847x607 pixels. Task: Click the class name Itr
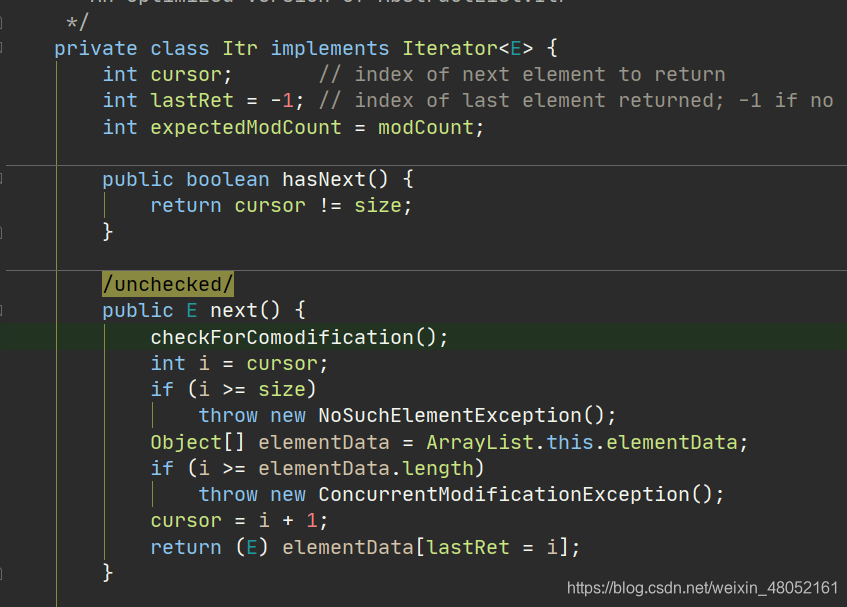tap(240, 49)
